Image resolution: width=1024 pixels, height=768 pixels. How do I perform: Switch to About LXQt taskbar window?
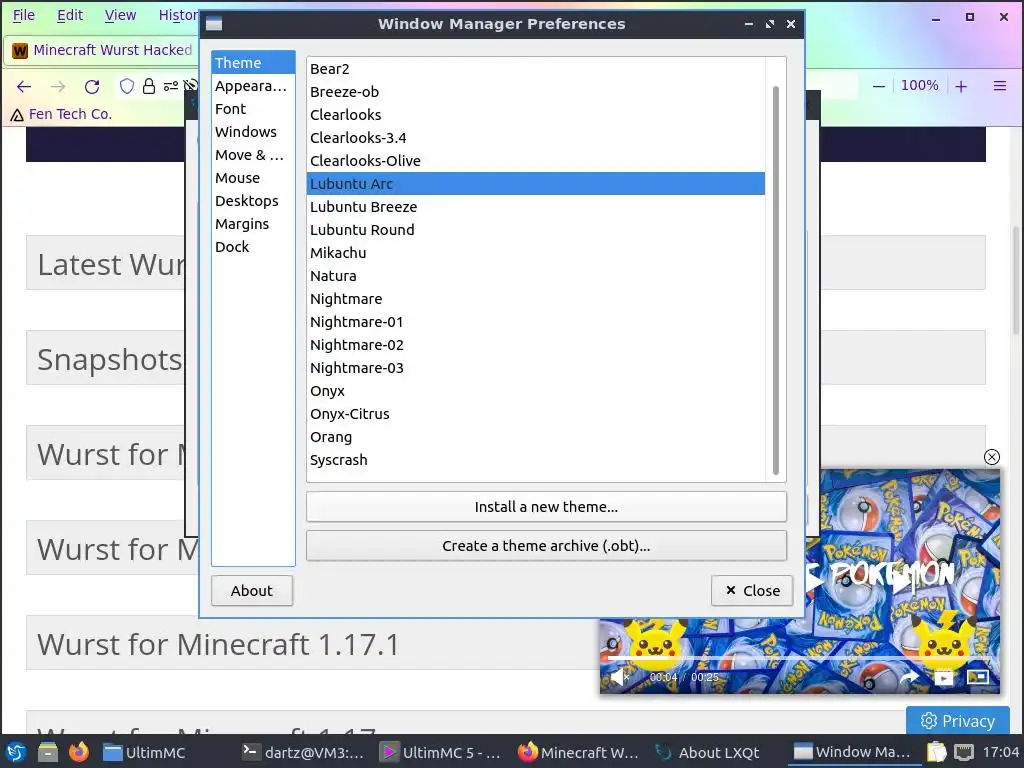click(709, 752)
